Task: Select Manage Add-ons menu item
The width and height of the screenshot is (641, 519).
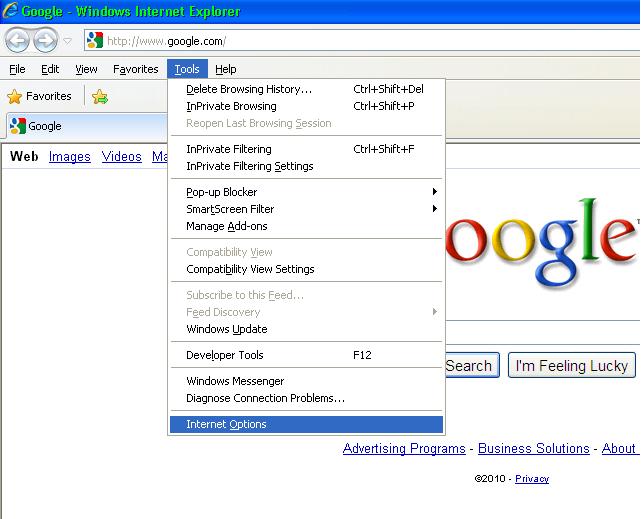Action: (306, 226)
